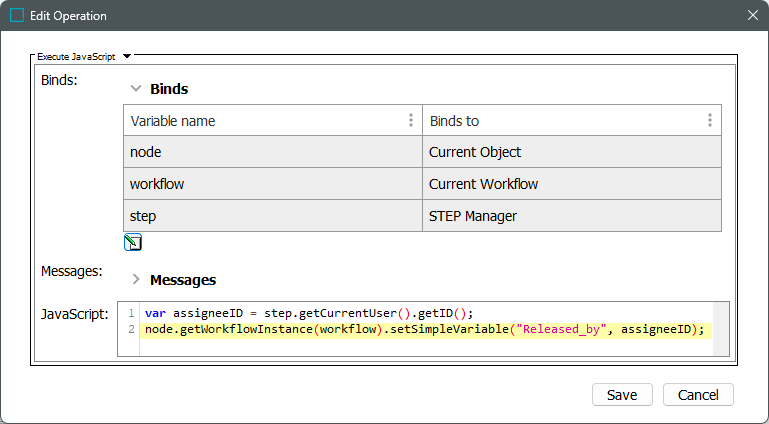Save the operation
The image size is (769, 424).
click(x=622, y=395)
